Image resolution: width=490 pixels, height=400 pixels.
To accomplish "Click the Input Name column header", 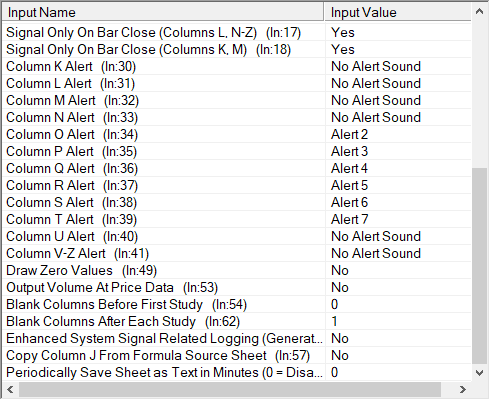I will point(163,12).
